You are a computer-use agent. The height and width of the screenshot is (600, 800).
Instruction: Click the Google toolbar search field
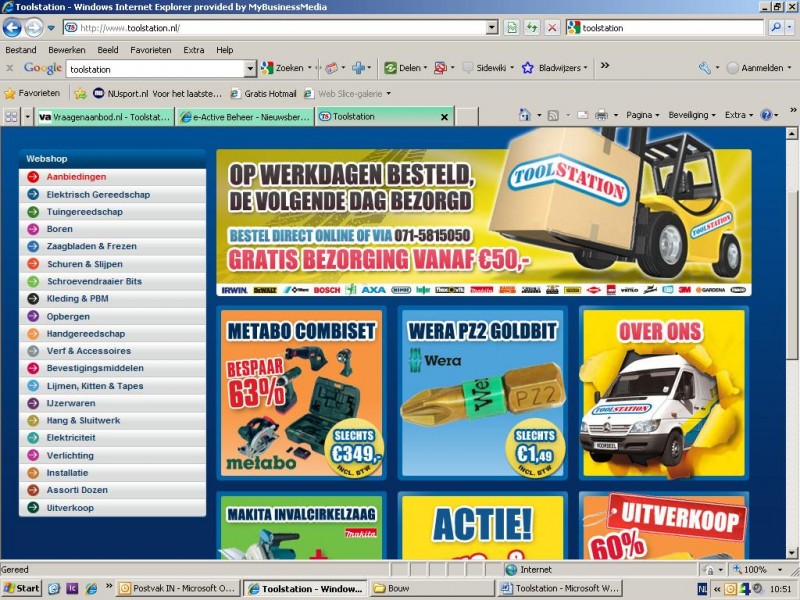[156, 69]
